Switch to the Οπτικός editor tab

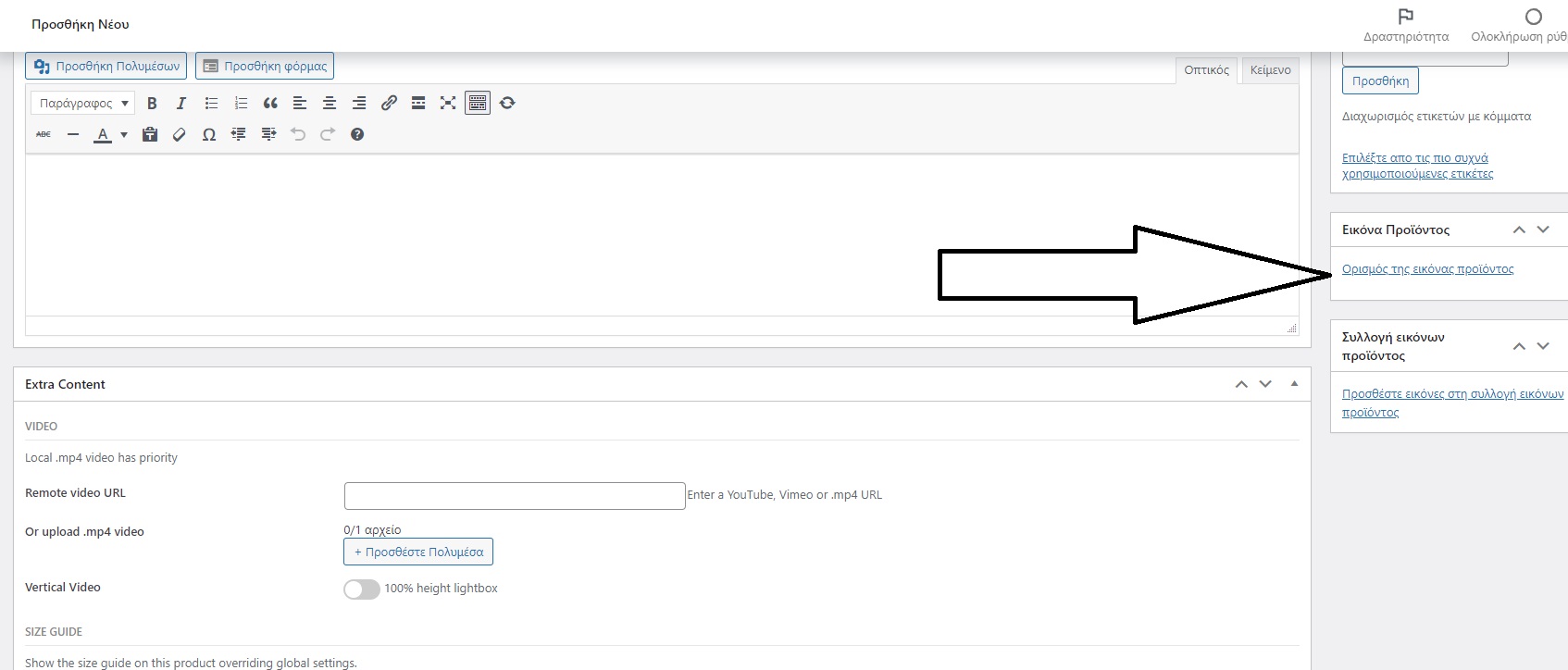pyautogui.click(x=1206, y=69)
